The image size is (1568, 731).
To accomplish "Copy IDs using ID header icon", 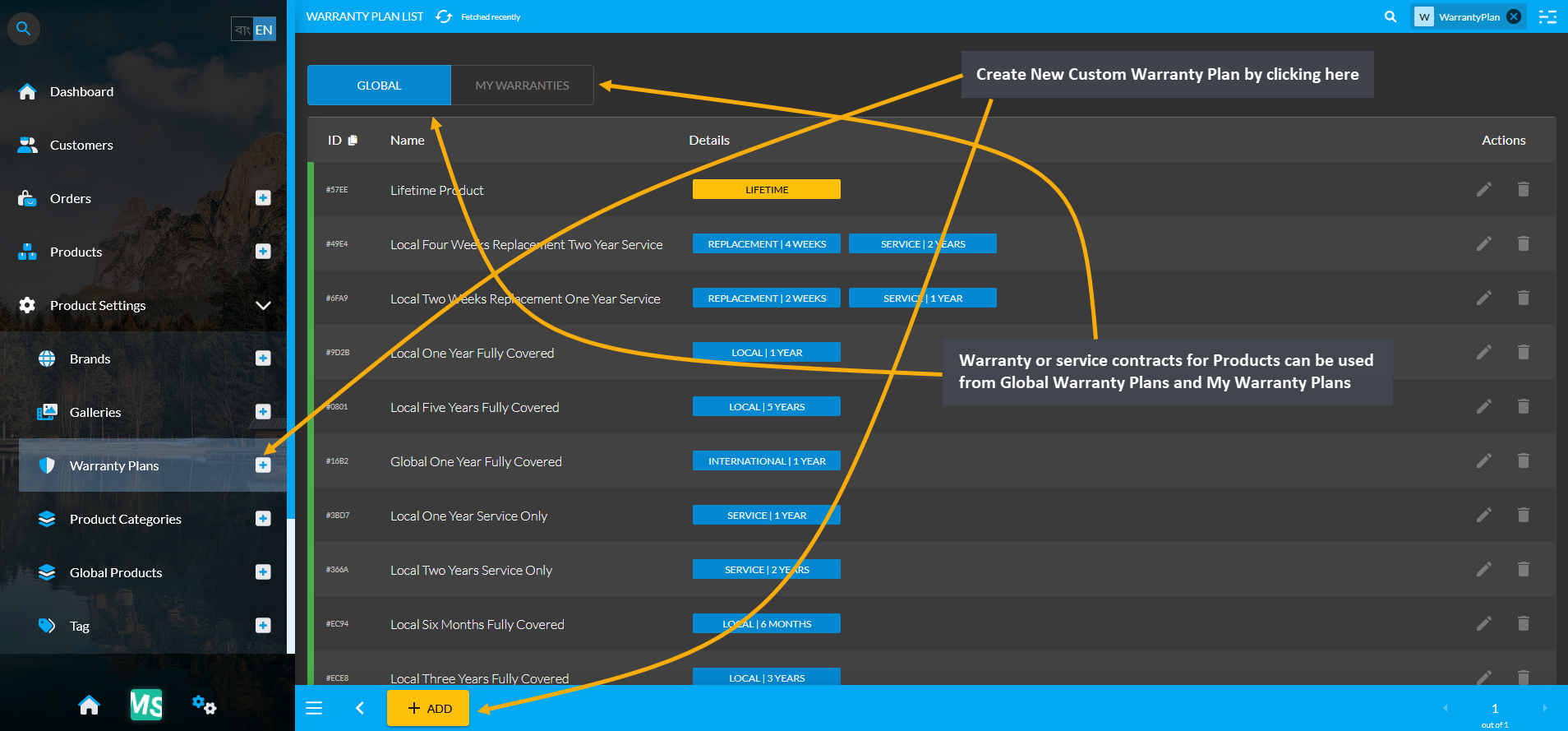I will tap(353, 140).
